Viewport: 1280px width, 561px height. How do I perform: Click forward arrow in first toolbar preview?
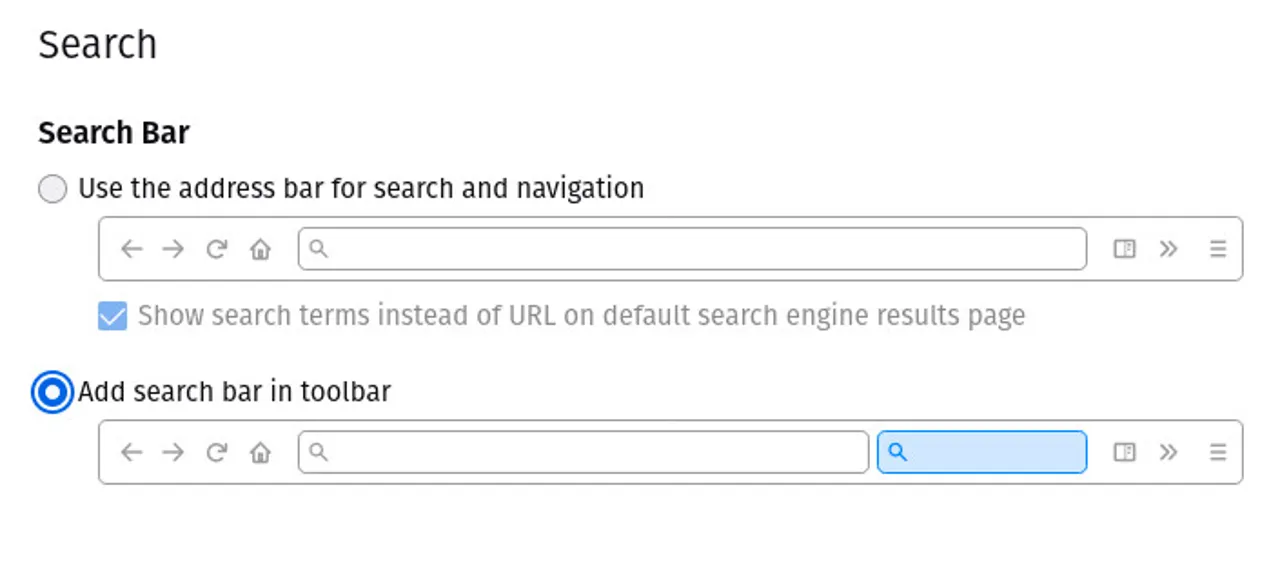174,249
